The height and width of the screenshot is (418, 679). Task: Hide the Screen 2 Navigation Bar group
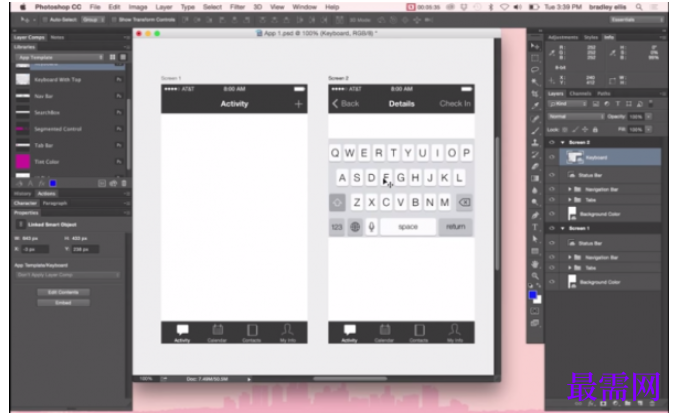tap(552, 189)
